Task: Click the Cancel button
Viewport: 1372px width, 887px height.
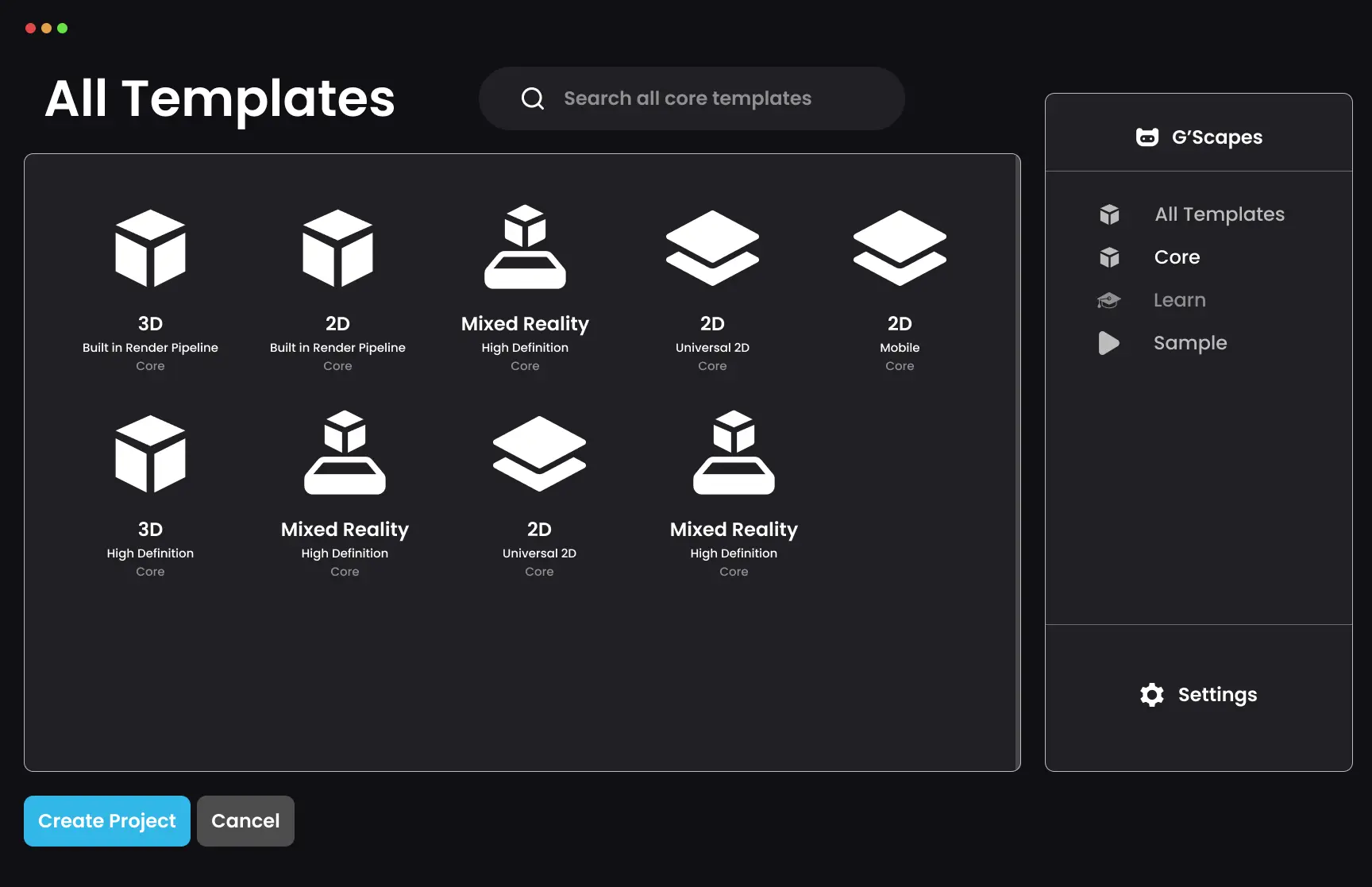Action: [x=245, y=821]
